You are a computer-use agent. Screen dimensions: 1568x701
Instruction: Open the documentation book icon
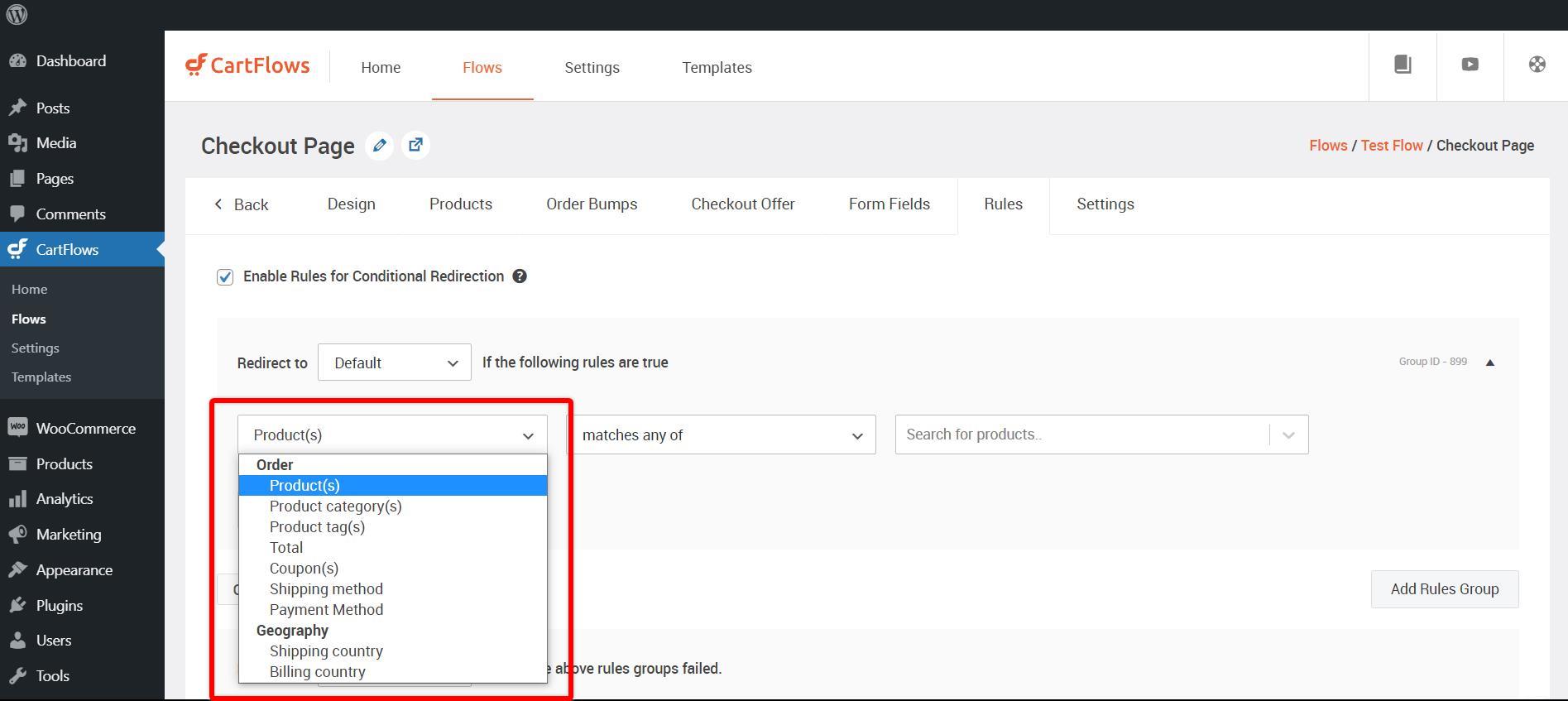(1403, 65)
